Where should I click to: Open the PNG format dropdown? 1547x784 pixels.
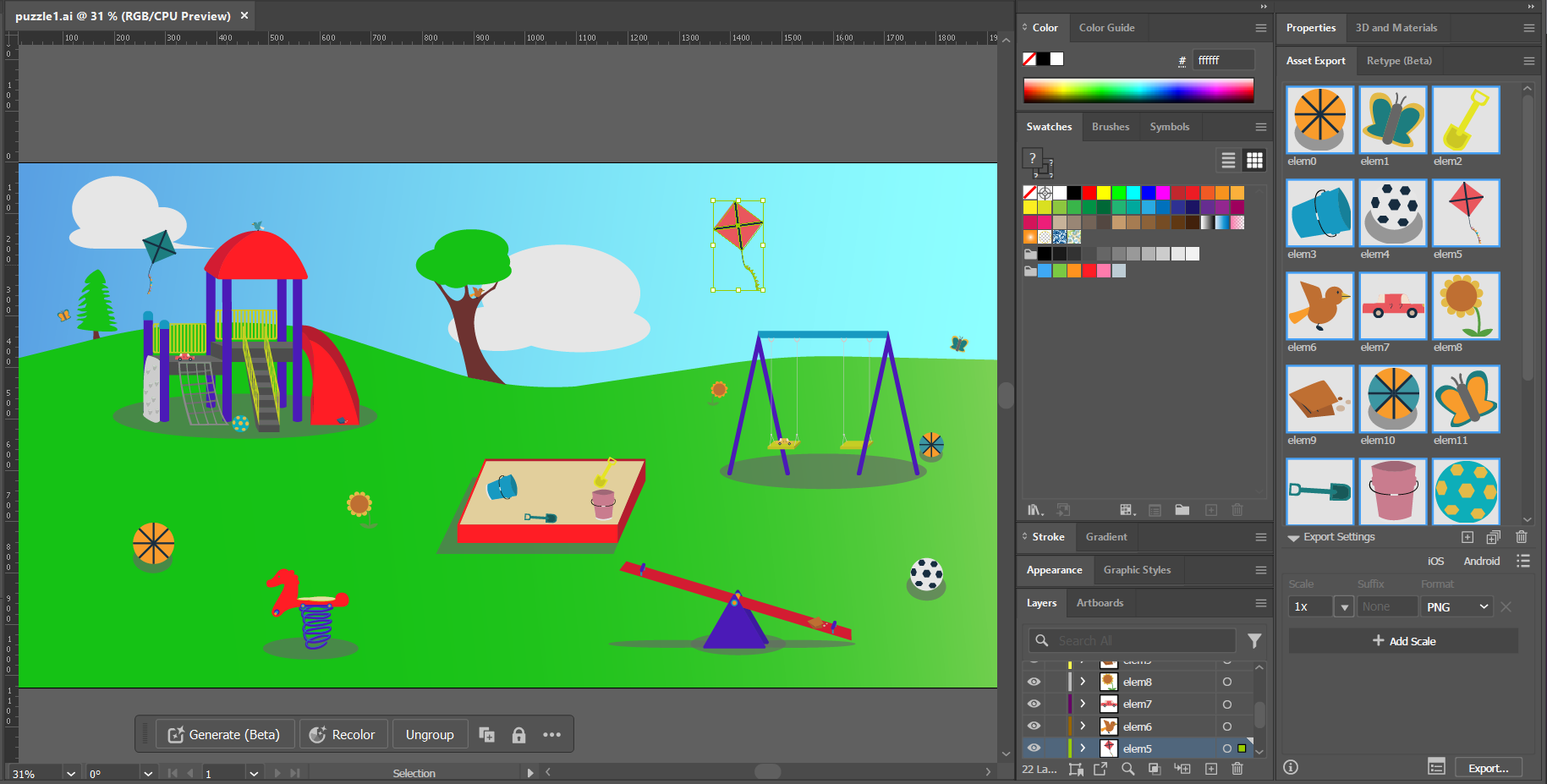pyautogui.click(x=1457, y=607)
